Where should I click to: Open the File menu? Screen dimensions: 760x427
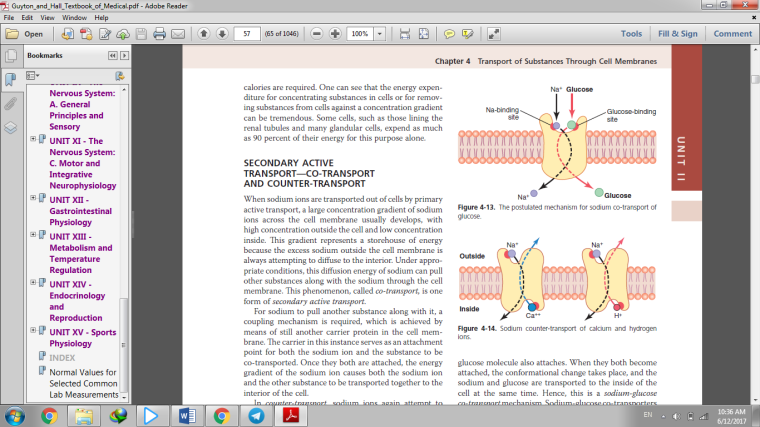(x=9, y=18)
